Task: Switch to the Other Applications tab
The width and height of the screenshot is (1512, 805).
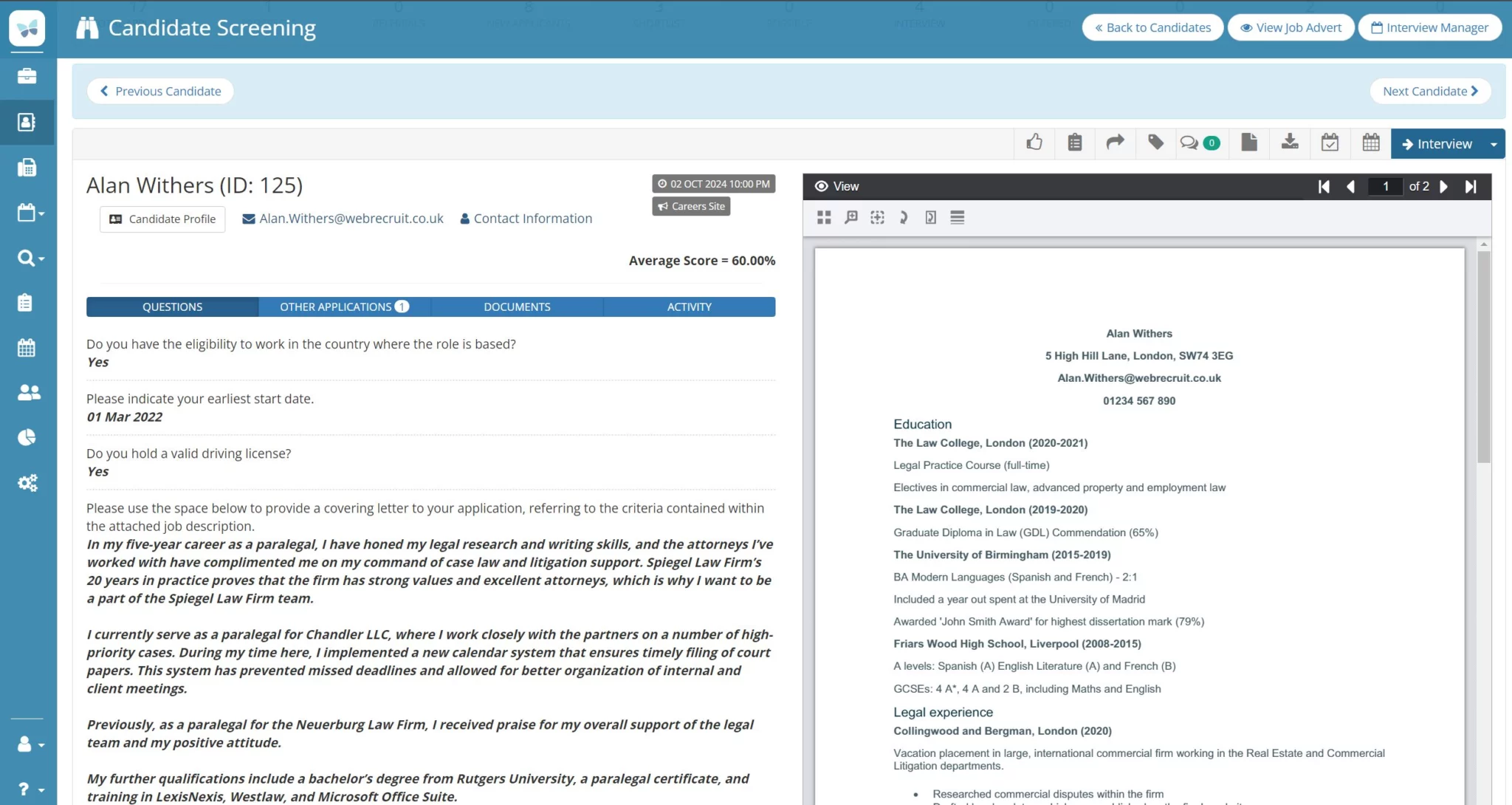Action: (x=344, y=306)
